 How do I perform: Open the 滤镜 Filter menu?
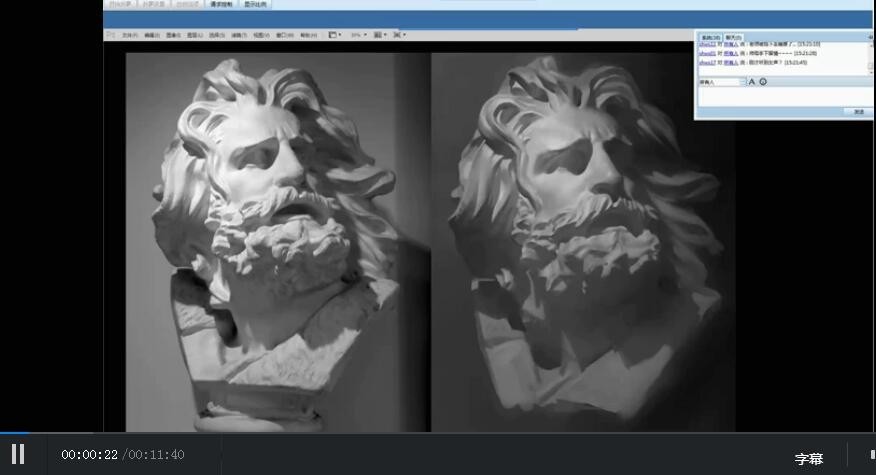pos(239,35)
